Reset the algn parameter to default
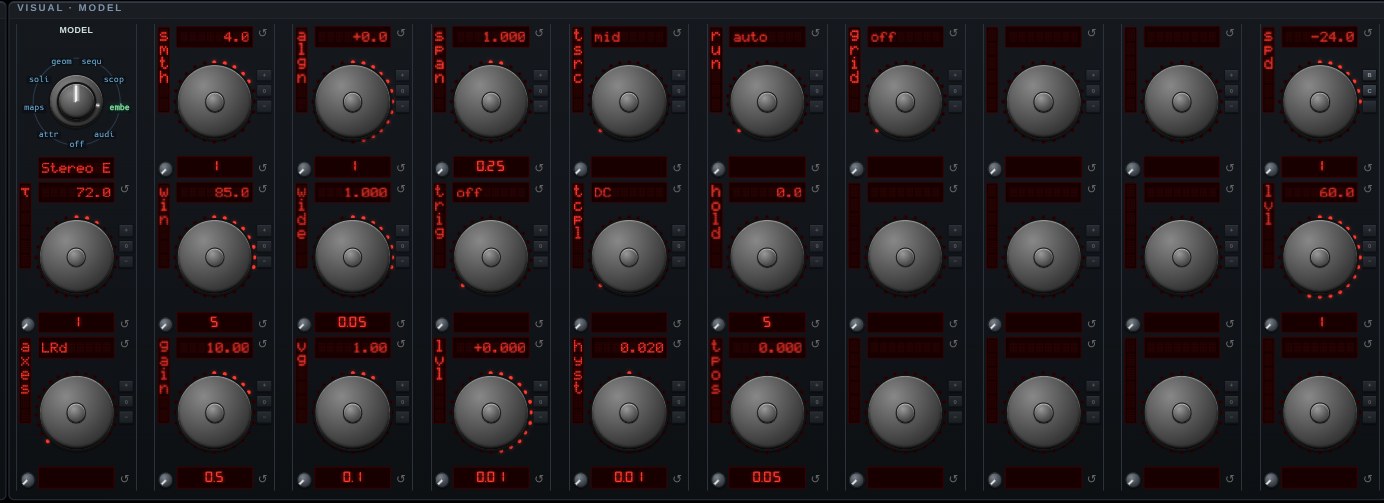This screenshot has height=503, width=1384. coord(400,33)
